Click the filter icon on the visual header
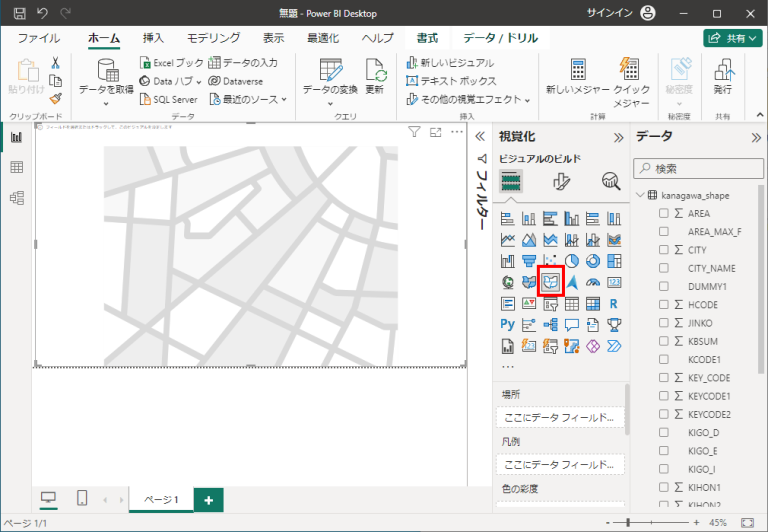This screenshot has height=532, width=768. click(414, 132)
